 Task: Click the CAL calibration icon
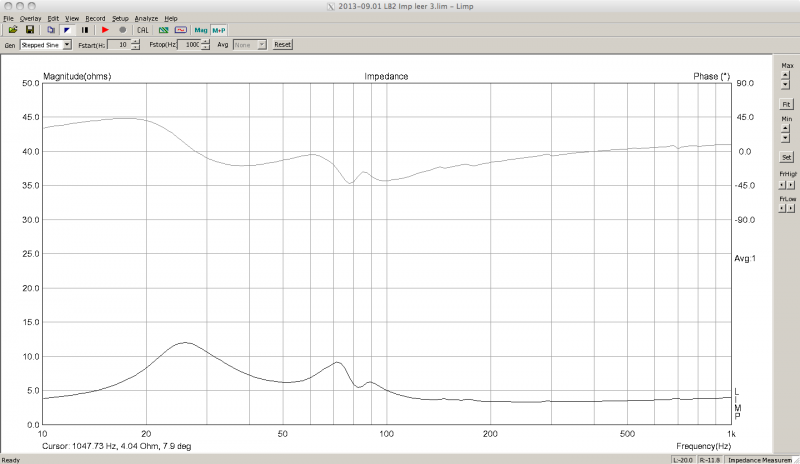(142, 30)
